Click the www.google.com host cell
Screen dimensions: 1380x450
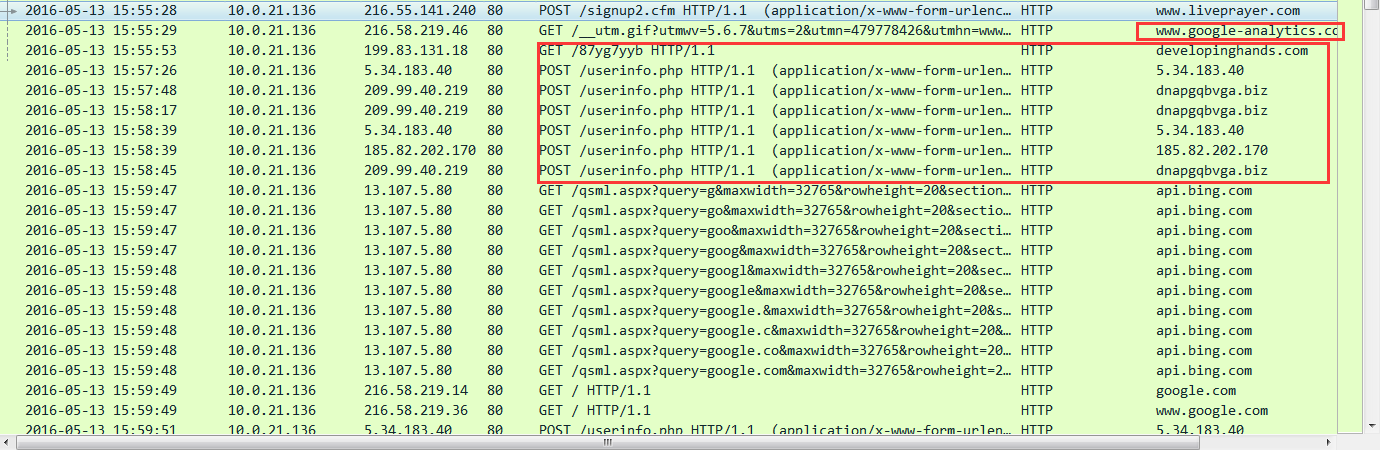click(x=1212, y=410)
